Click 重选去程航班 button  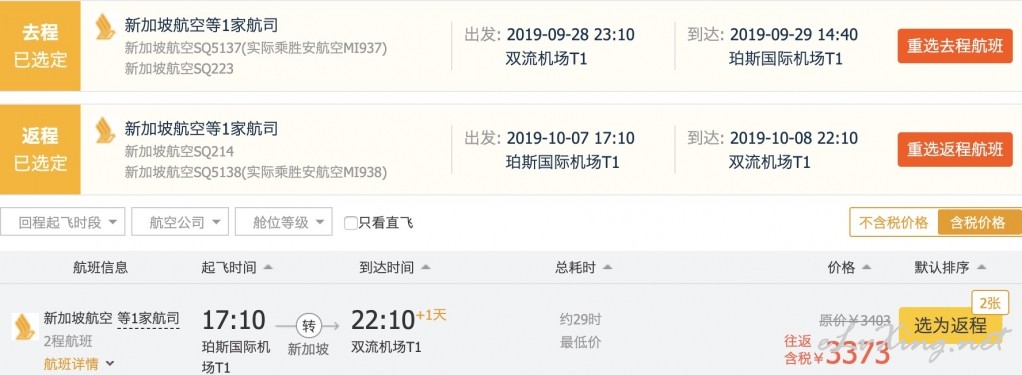tap(955, 46)
